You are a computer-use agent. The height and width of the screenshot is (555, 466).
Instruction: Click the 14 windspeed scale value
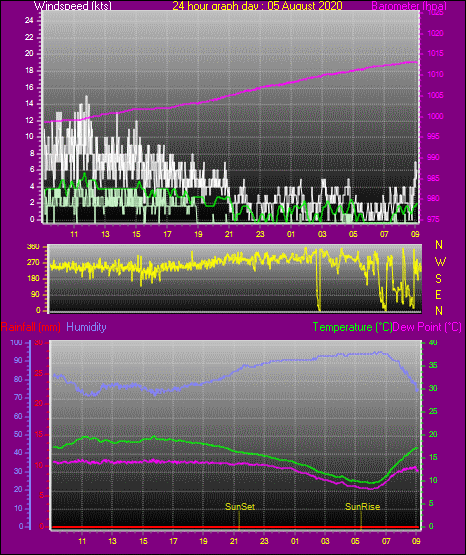point(29,103)
